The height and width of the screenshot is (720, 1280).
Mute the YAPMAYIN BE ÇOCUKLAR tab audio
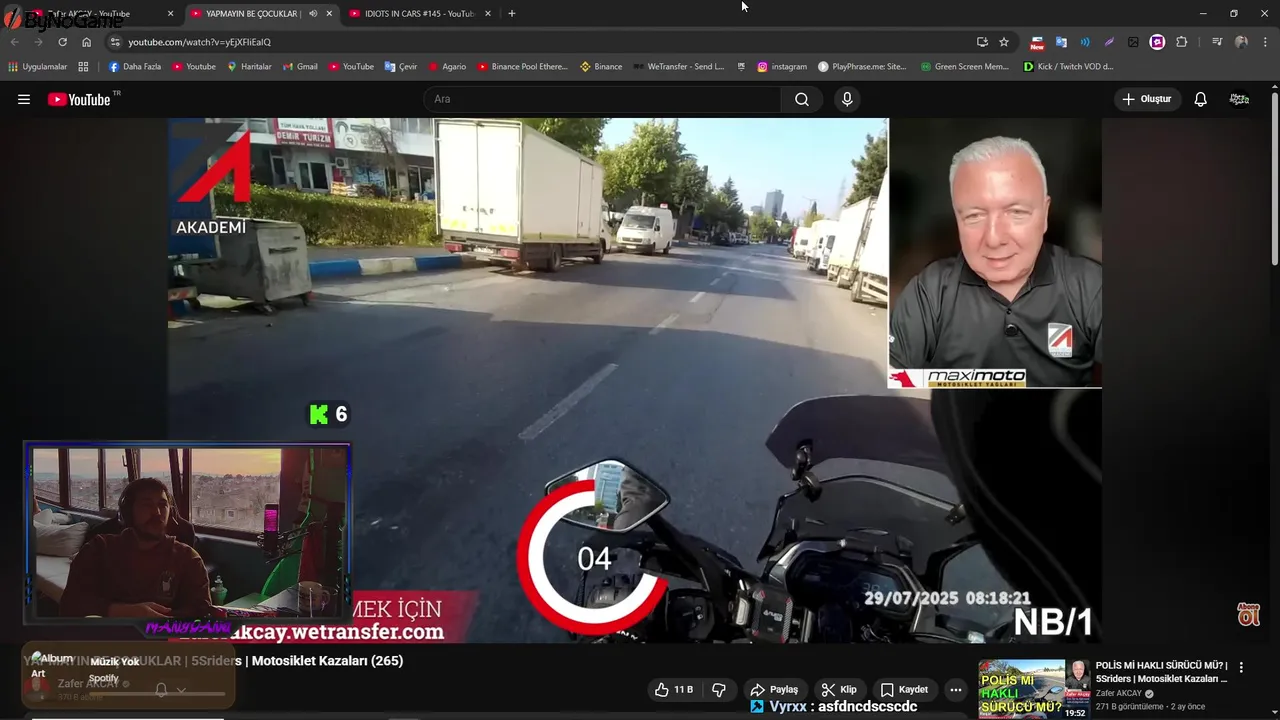click(x=313, y=14)
